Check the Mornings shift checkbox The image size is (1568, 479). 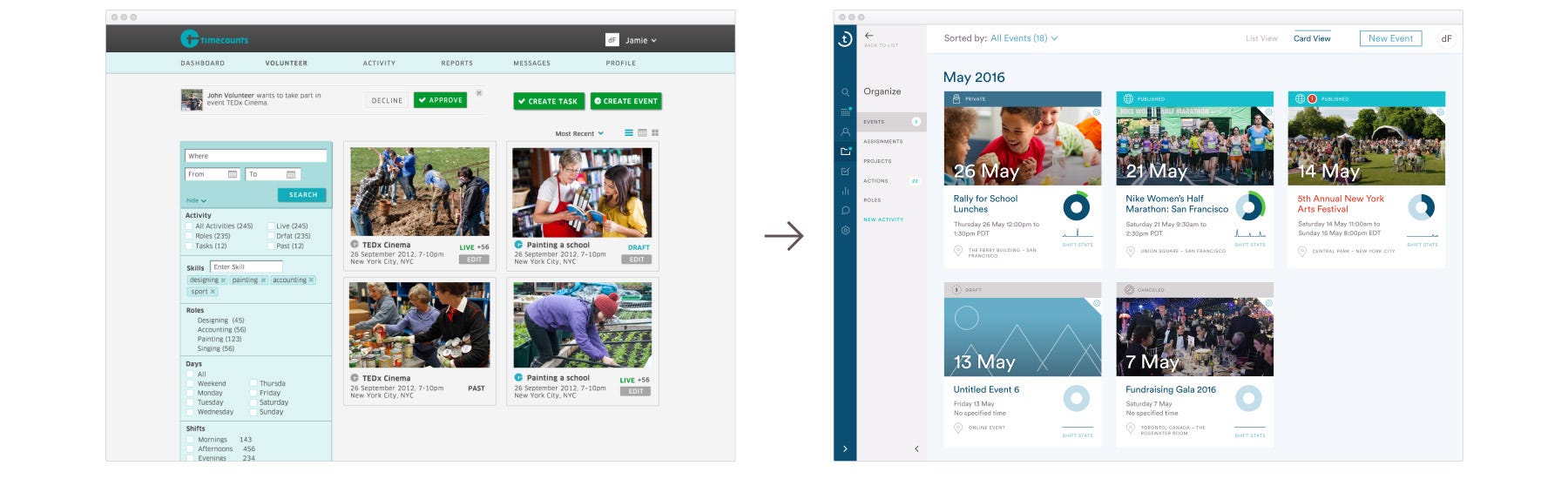pyautogui.click(x=190, y=440)
